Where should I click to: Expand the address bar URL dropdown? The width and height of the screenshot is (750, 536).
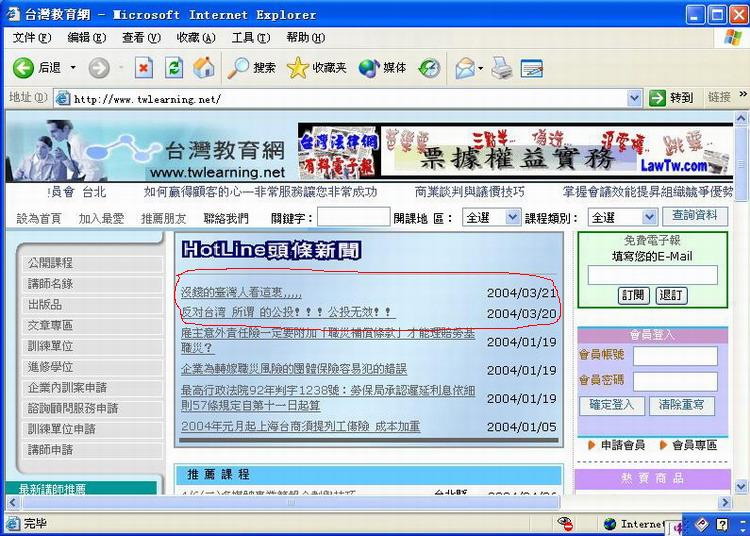click(x=634, y=98)
